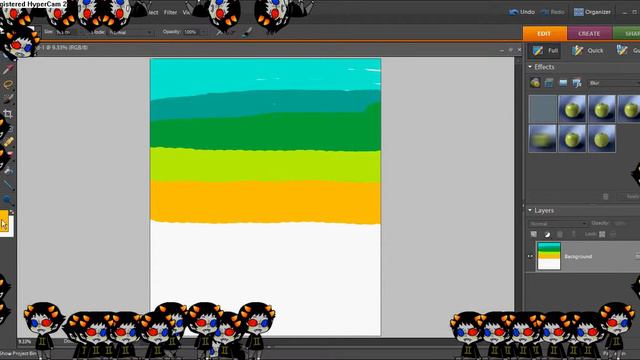
Task: Open the brush Mode dropdown
Action: point(131,32)
